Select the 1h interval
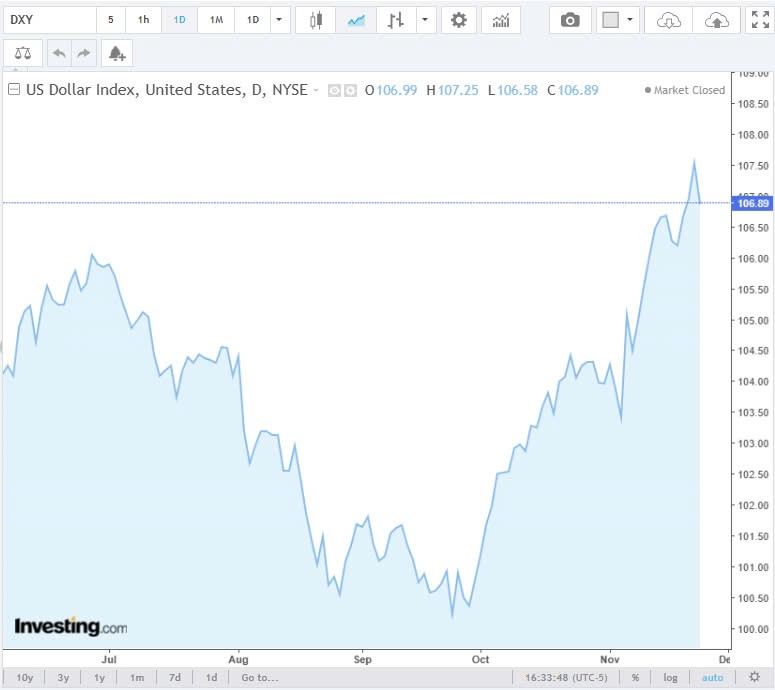 pyautogui.click(x=144, y=20)
